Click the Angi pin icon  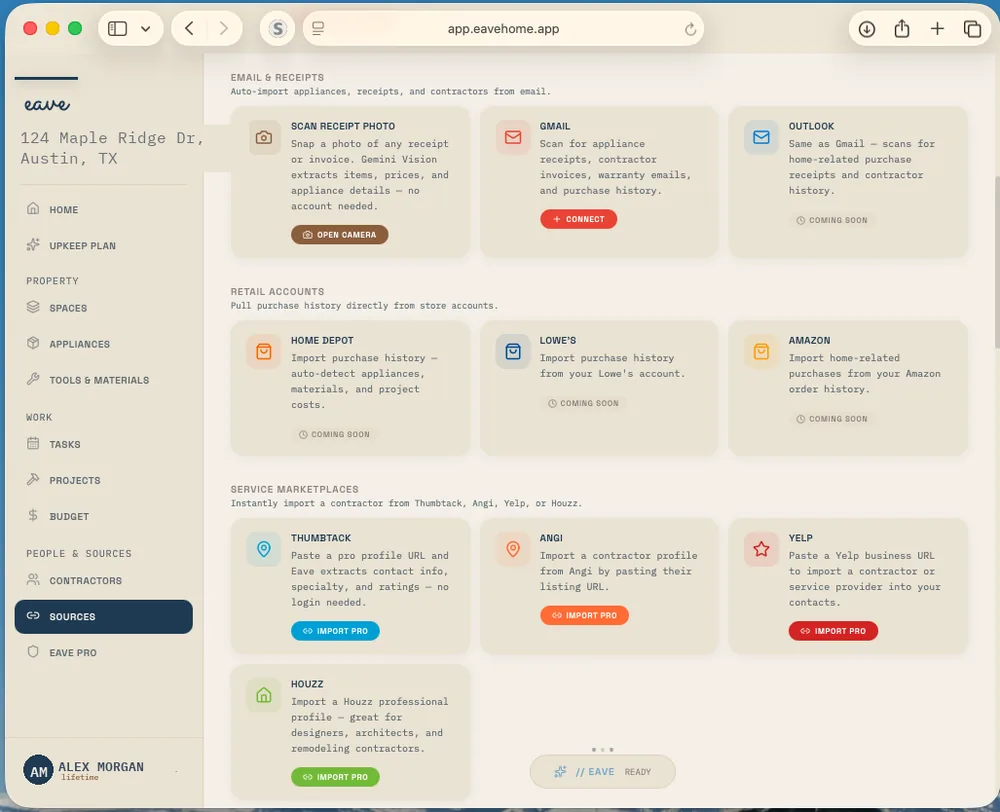(513, 549)
